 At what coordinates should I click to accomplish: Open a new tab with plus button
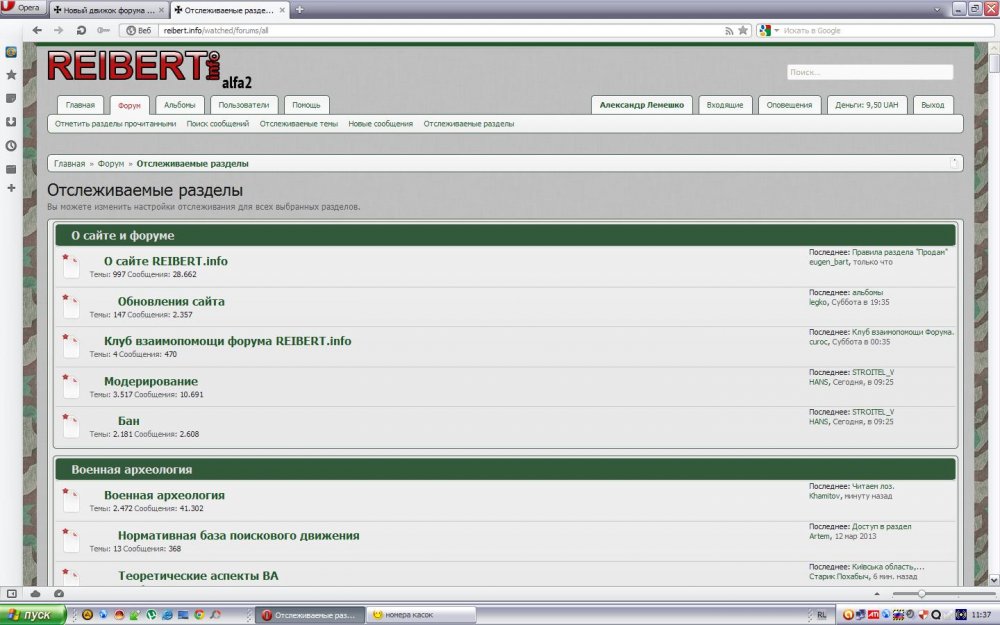[300, 9]
